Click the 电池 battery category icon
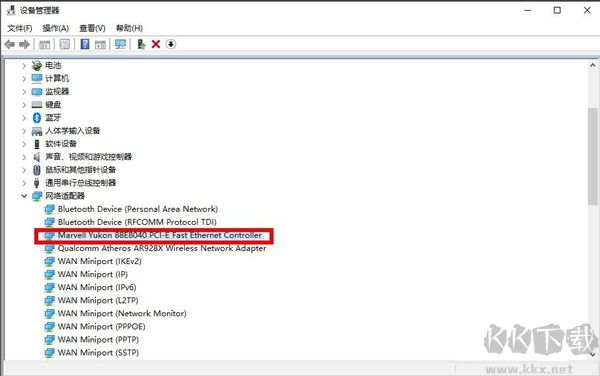The height and width of the screenshot is (376, 600). tap(37, 65)
